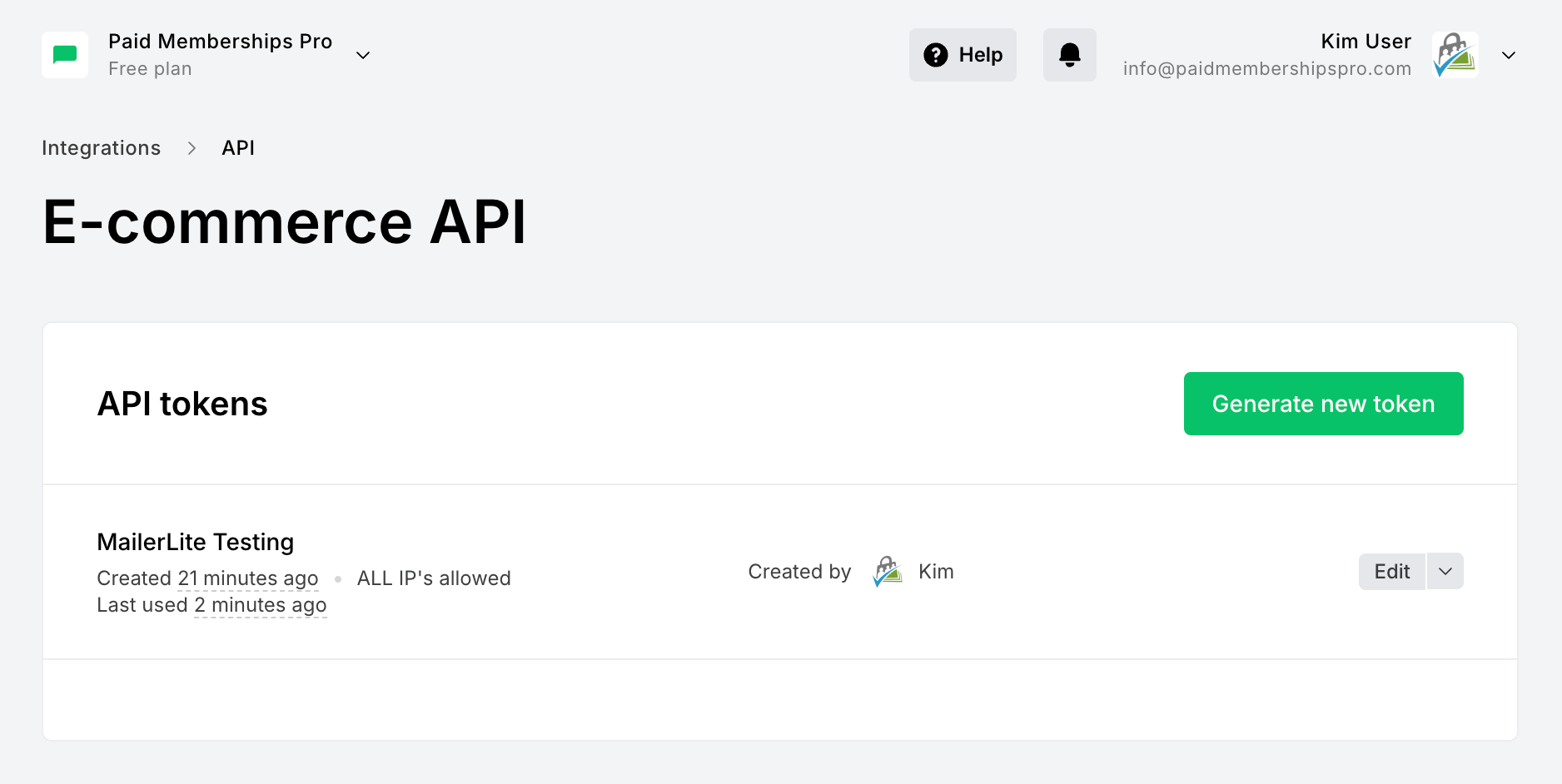
Task: Edit the MailerLite Testing token
Action: pyautogui.click(x=1392, y=572)
